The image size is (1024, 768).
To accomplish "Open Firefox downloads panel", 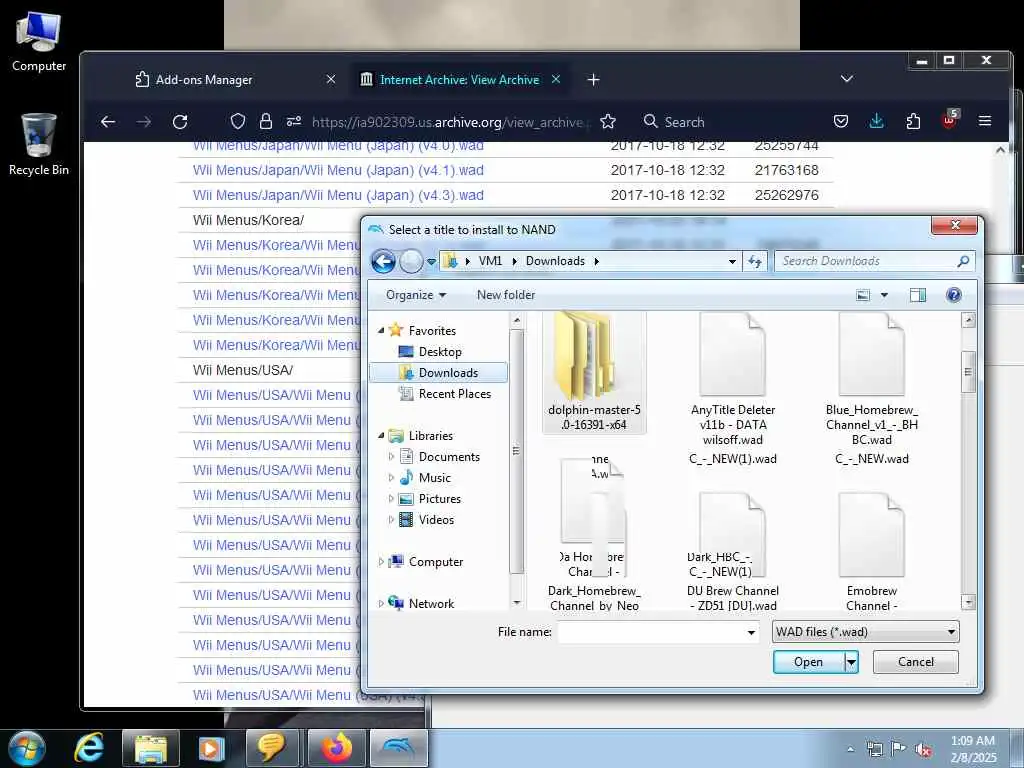I will tap(877, 121).
